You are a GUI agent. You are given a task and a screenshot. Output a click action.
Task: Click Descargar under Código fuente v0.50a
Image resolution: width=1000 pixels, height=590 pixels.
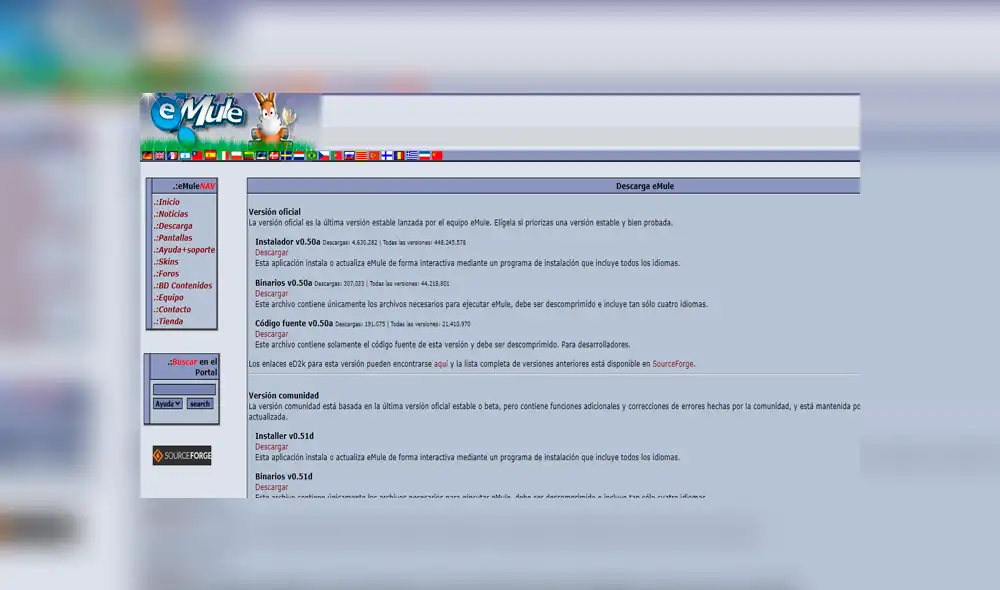coord(271,334)
